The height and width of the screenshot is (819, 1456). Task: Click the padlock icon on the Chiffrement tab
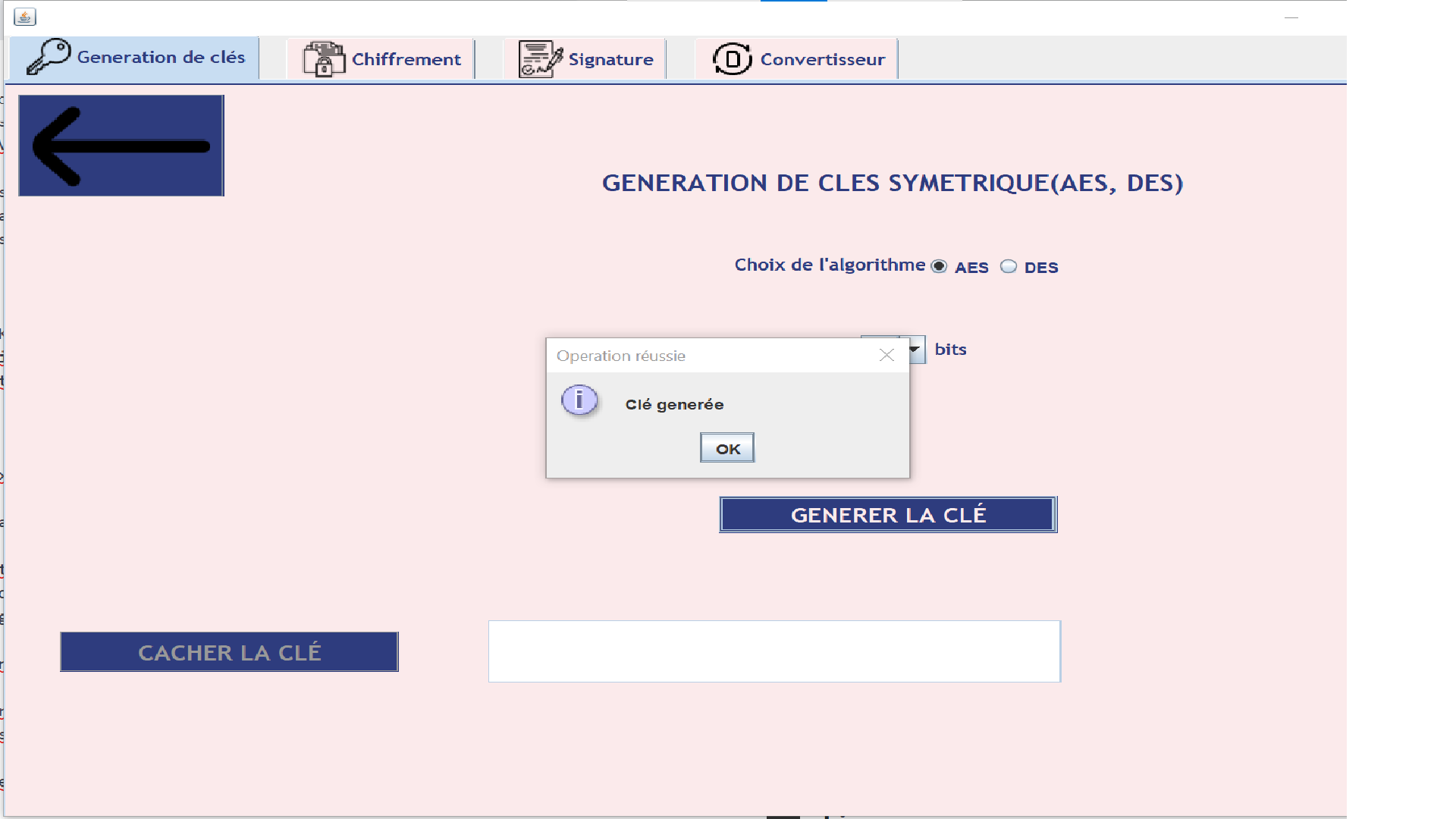point(324,59)
